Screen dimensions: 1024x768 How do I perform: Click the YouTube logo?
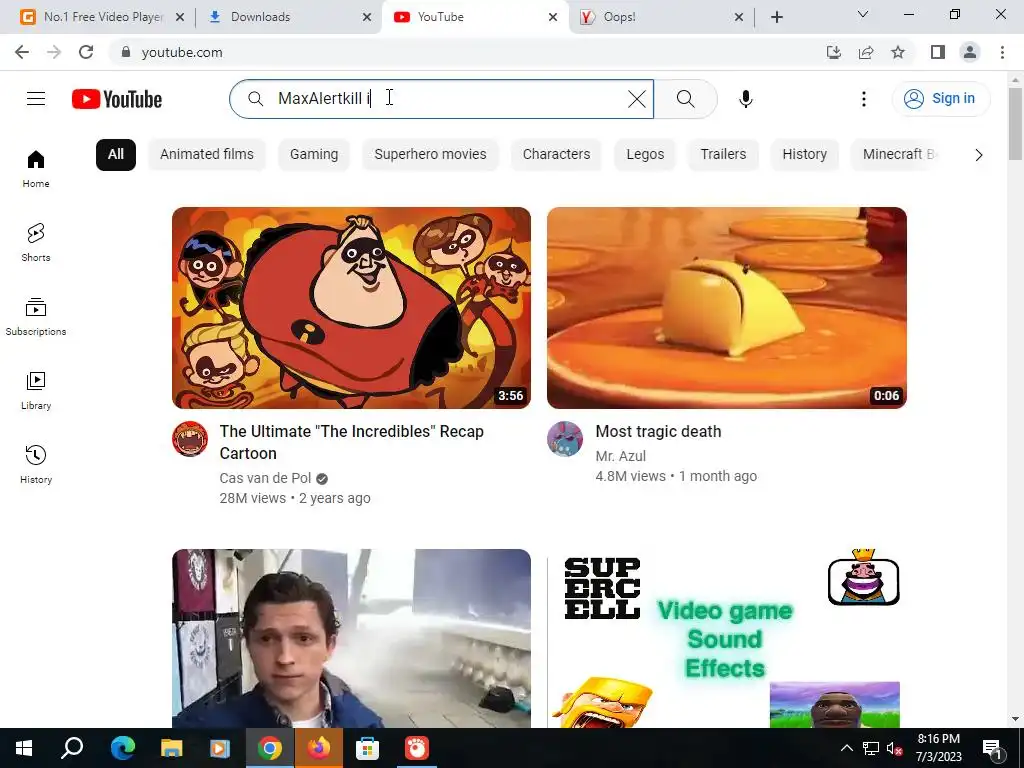point(117,99)
